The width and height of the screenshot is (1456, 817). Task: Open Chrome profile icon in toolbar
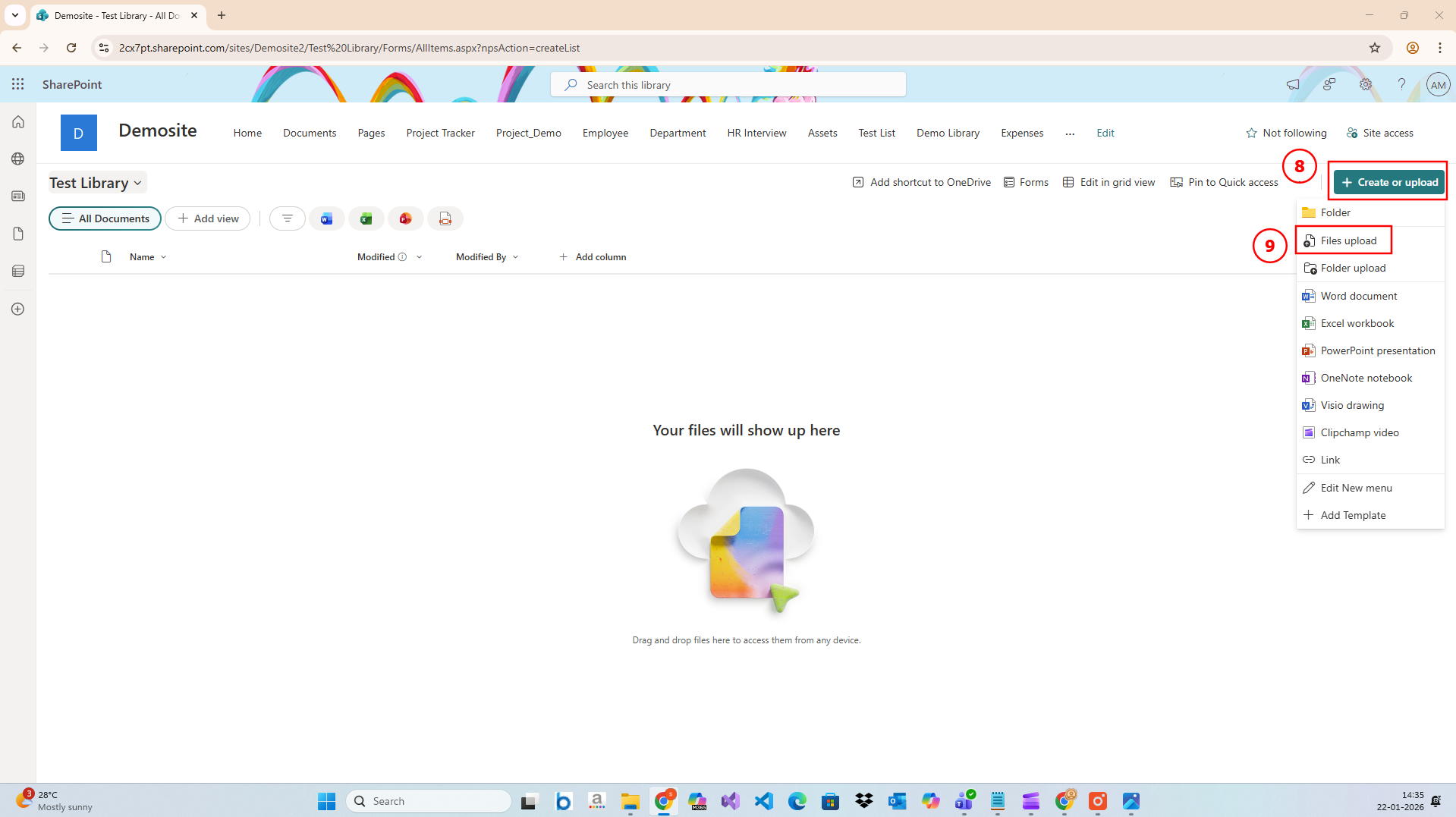tap(1413, 48)
